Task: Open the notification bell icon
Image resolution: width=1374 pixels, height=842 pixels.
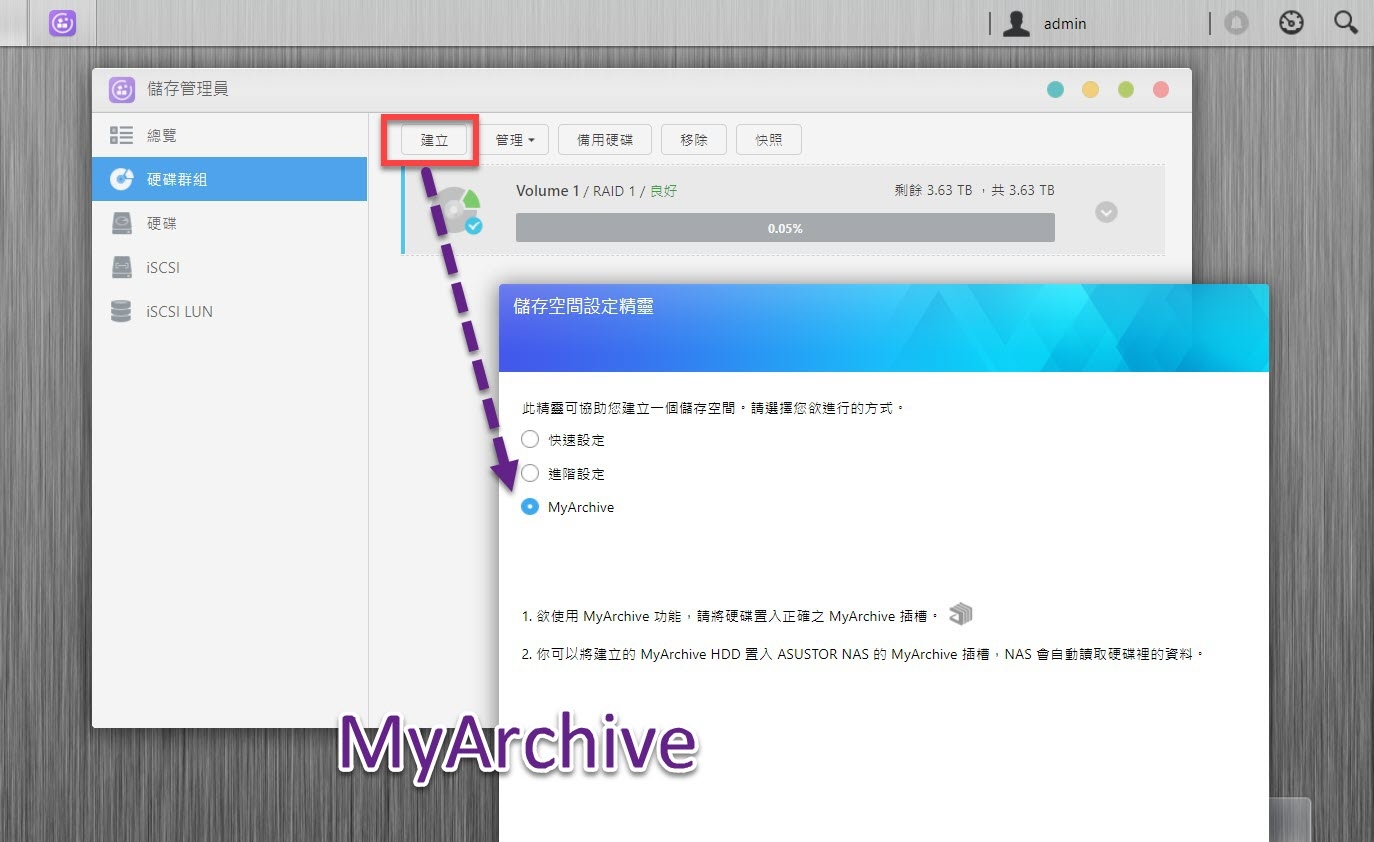Action: pos(1237,23)
